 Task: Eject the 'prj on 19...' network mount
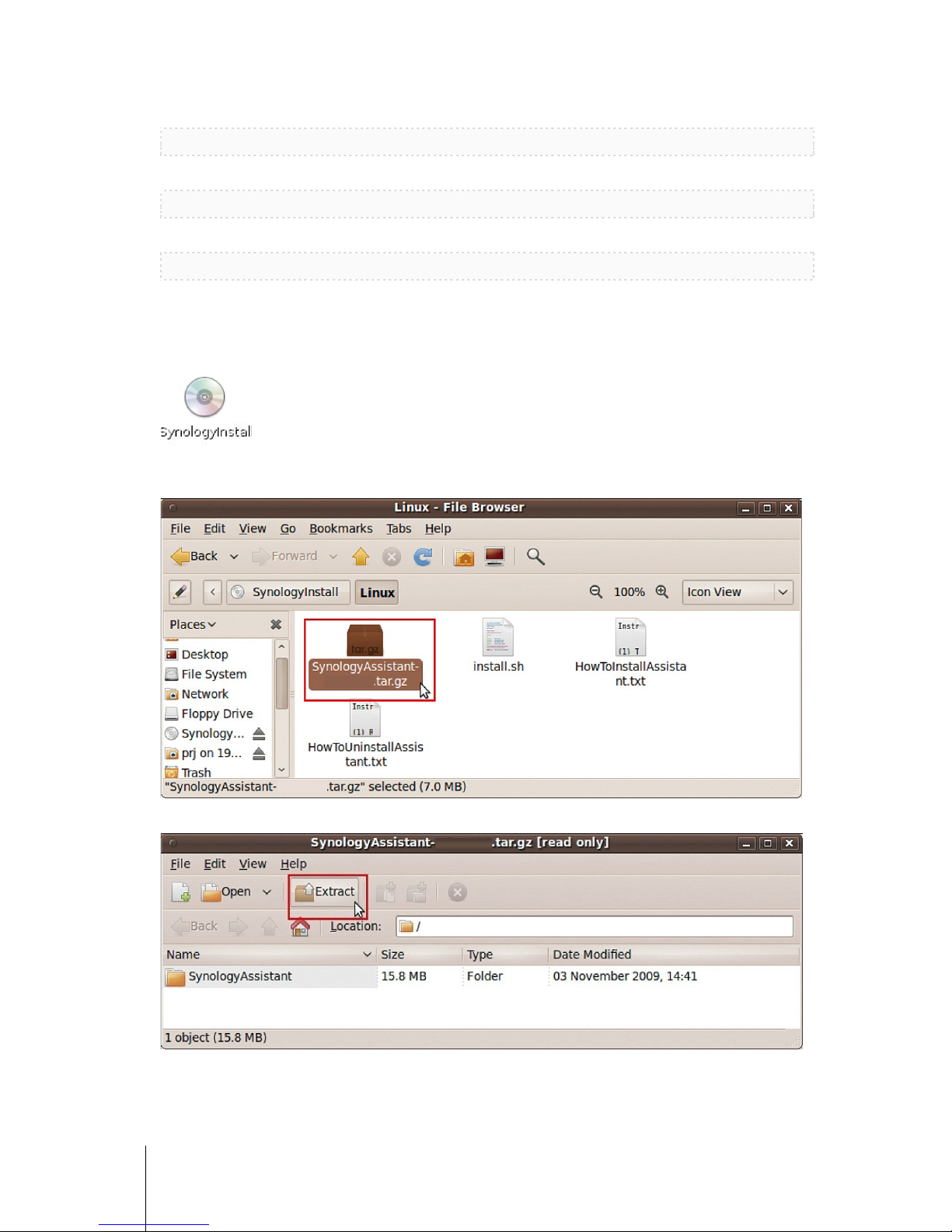tap(259, 753)
